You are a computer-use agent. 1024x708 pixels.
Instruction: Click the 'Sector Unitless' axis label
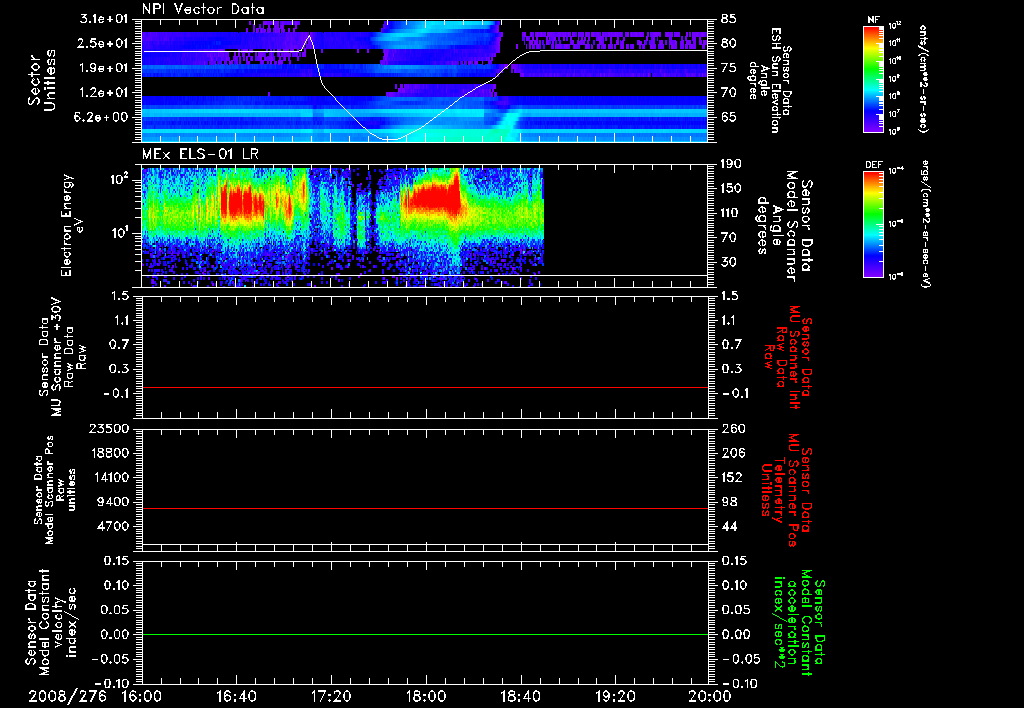coord(42,80)
